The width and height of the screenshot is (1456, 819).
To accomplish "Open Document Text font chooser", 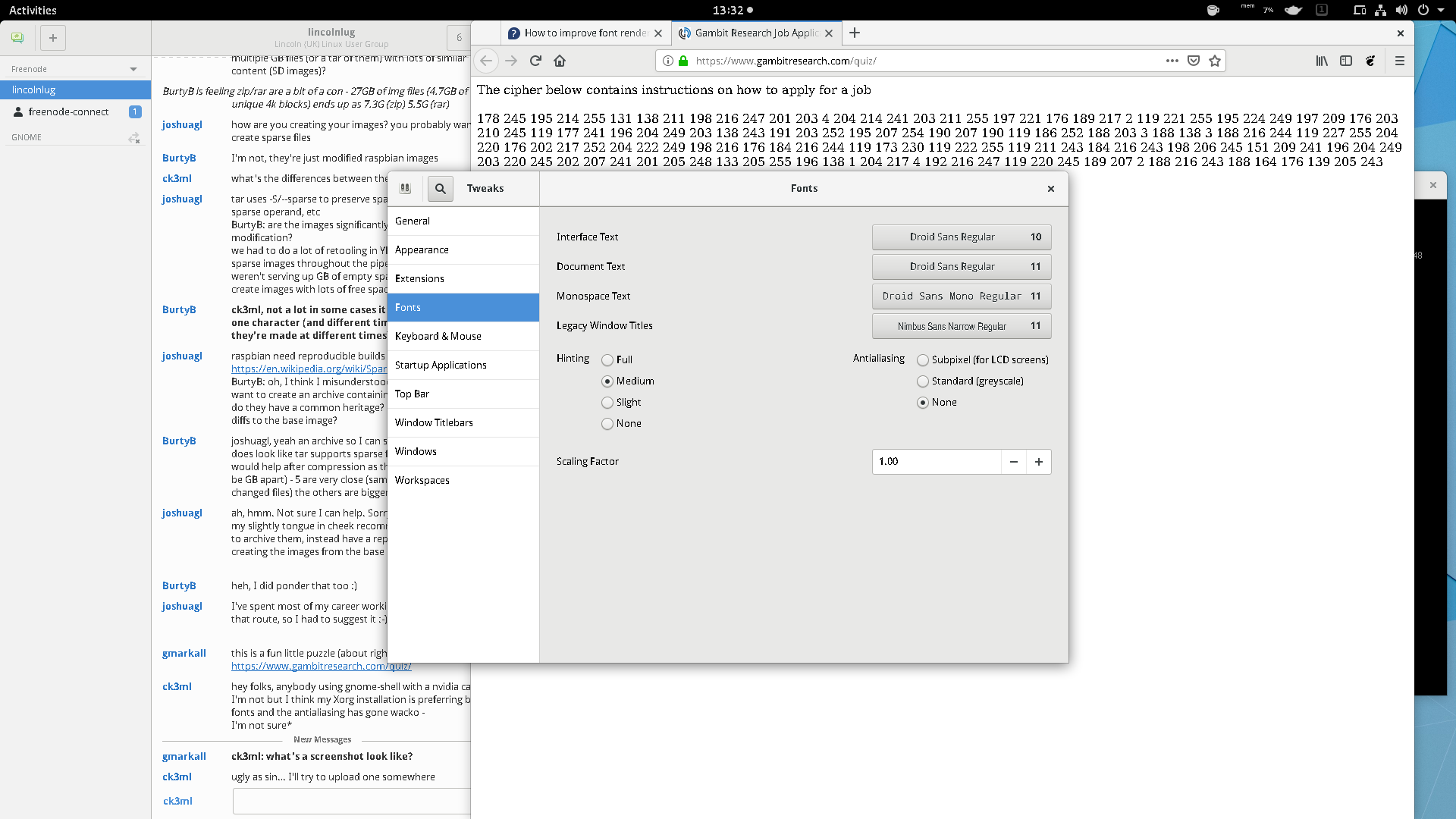I will click(x=962, y=266).
